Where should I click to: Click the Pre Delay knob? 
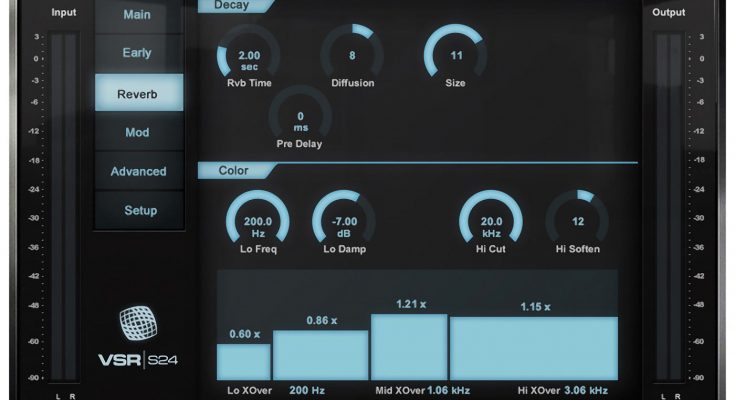300,116
